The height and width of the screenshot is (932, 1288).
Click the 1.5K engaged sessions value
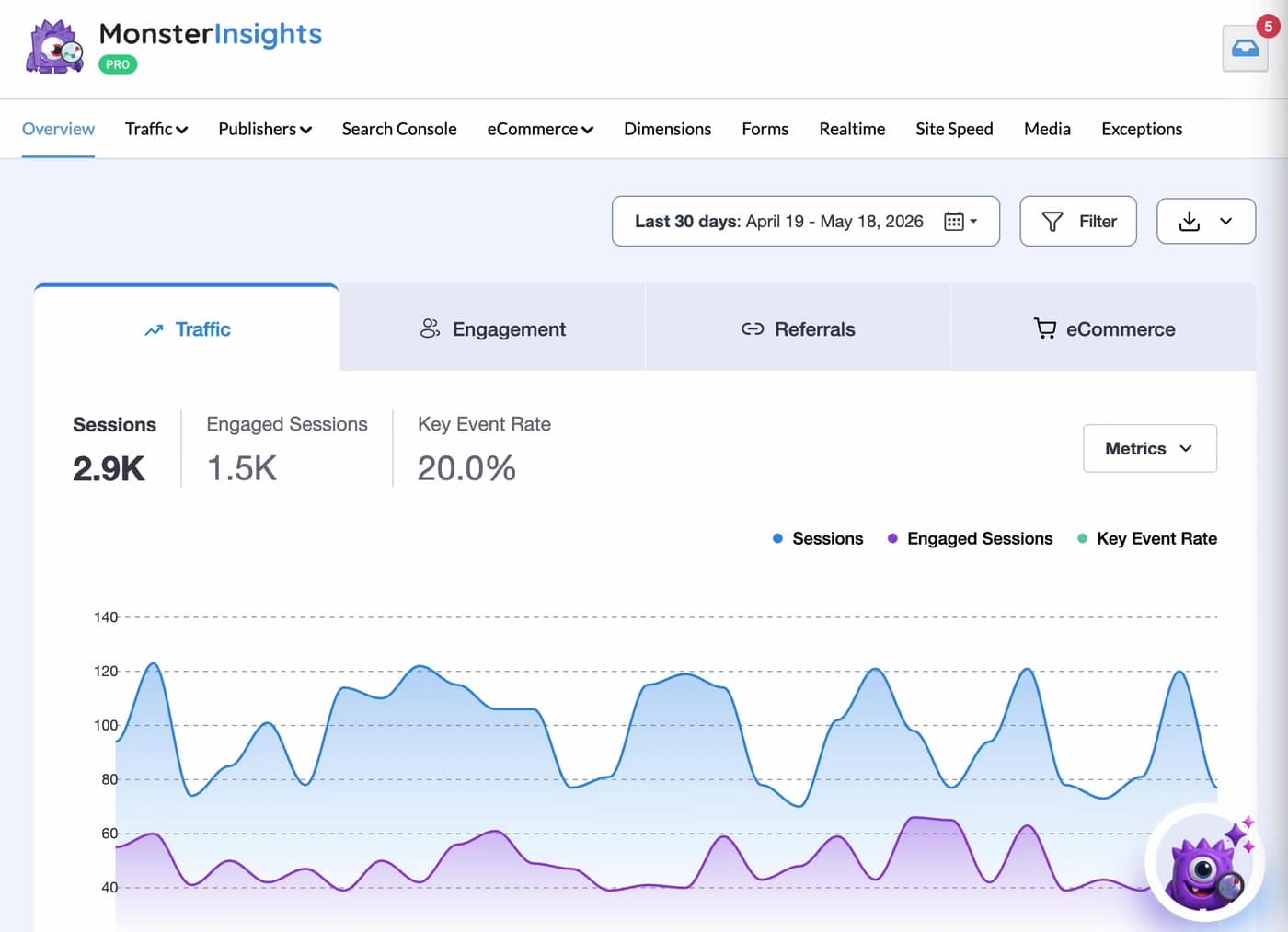tap(242, 468)
